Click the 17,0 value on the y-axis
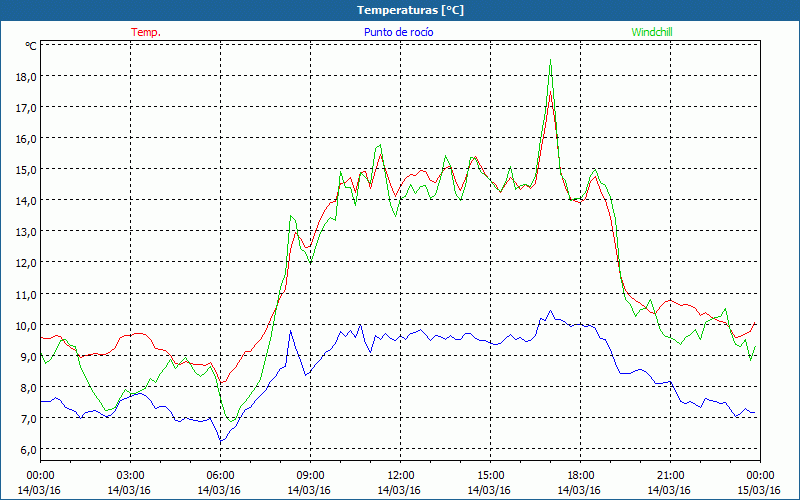Viewport: 800px width, 500px height. tap(27, 108)
